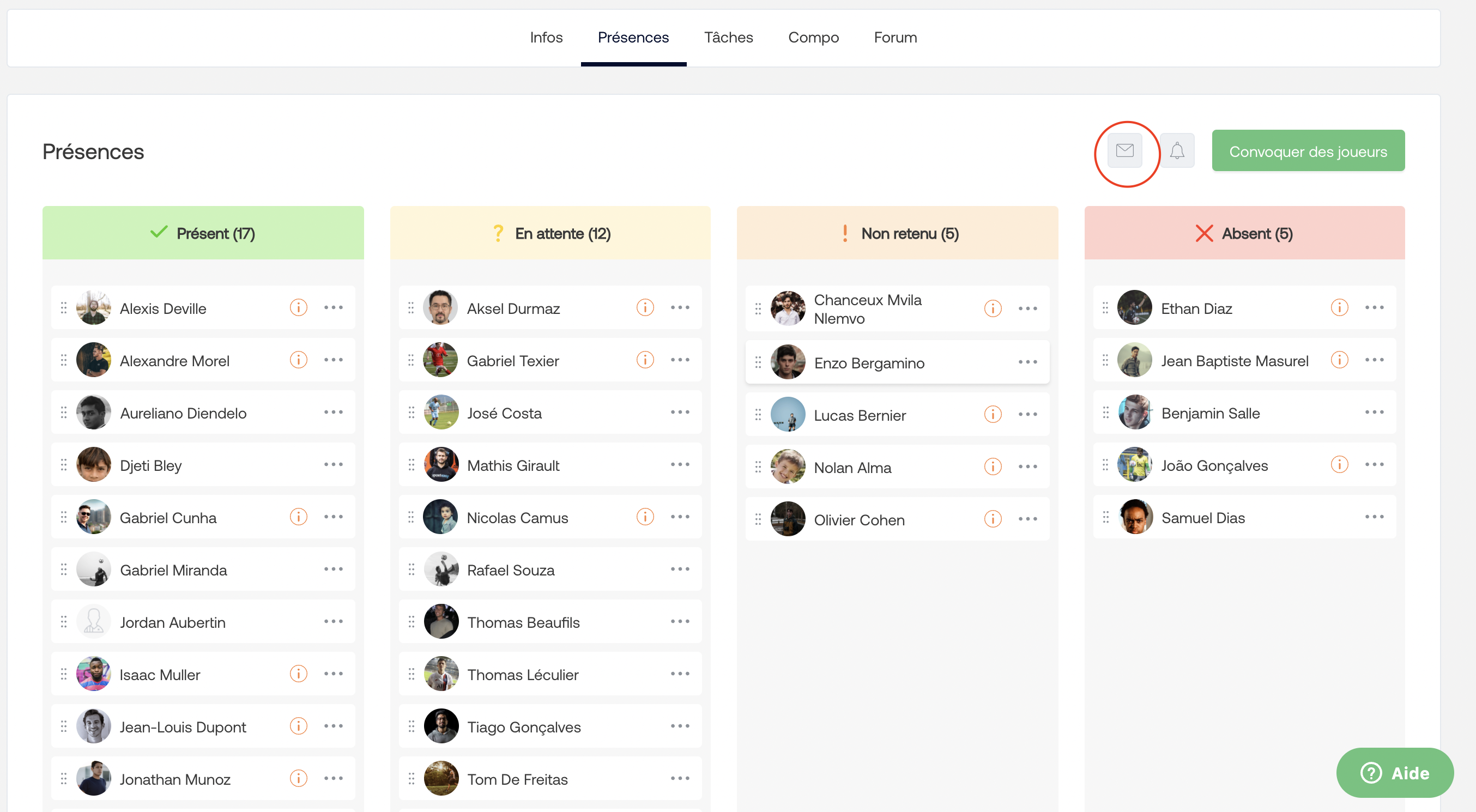Screen dimensions: 1476x812
Task: Click Nolan Alma's avatar photo
Action: pyautogui.click(x=788, y=466)
